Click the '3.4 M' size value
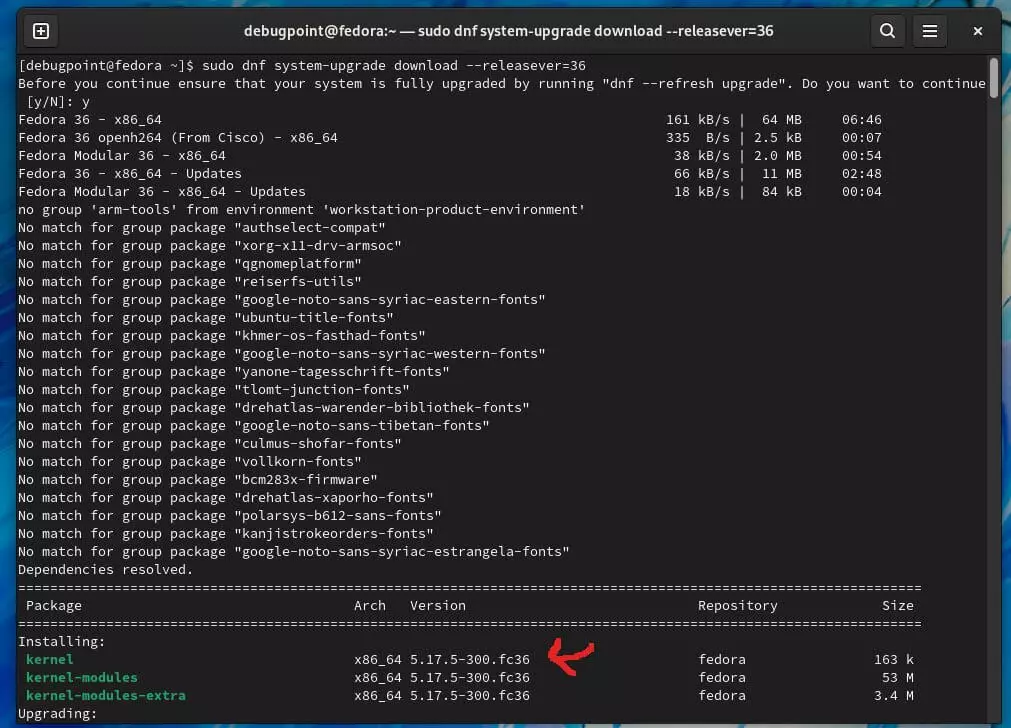 point(894,696)
